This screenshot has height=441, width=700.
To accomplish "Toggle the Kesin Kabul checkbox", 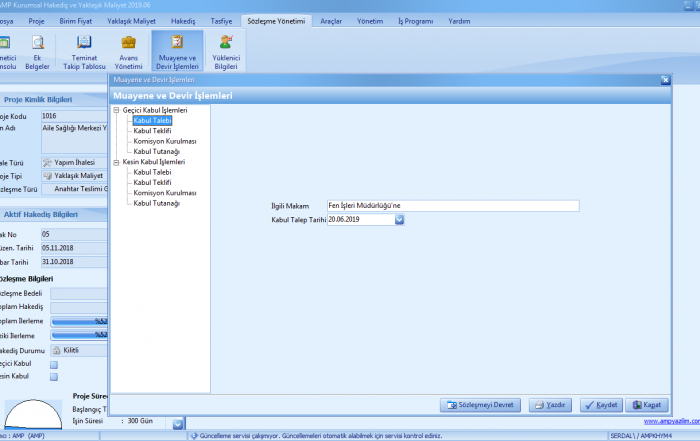I will pos(54,377).
